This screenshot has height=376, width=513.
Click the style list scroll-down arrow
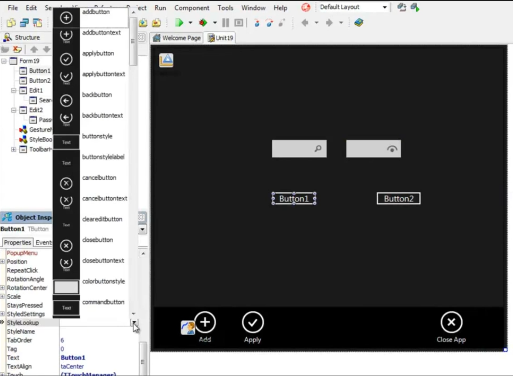tap(133, 314)
